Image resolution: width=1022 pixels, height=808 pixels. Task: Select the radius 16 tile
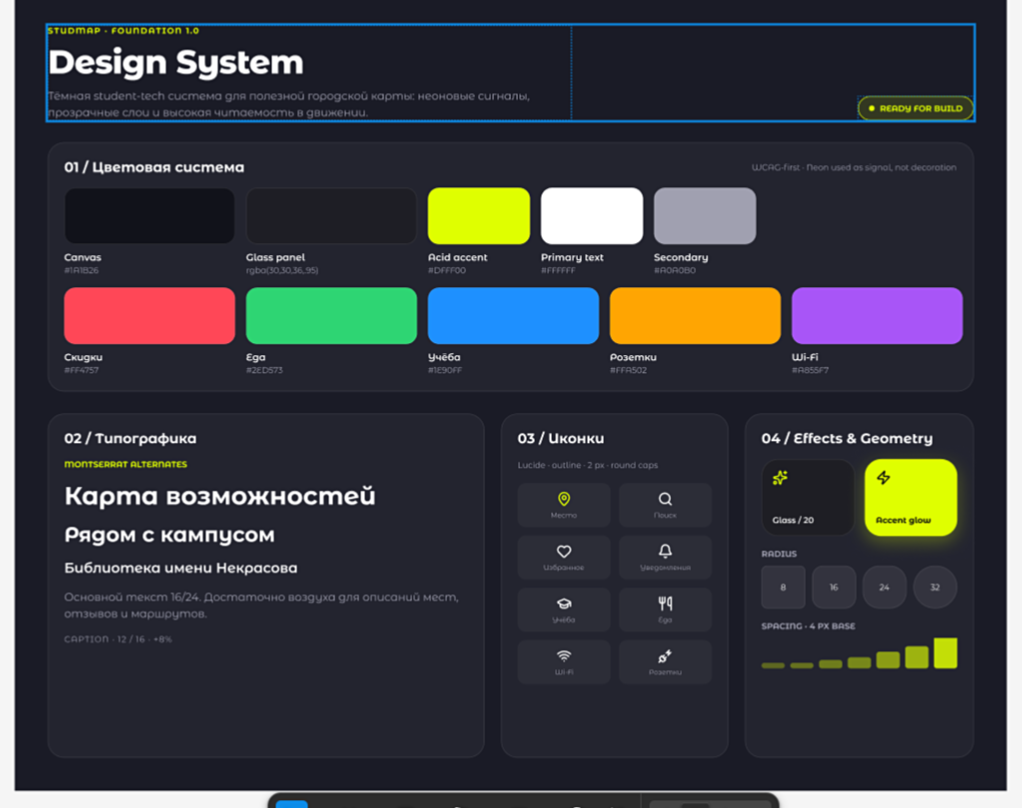pyautogui.click(x=834, y=587)
